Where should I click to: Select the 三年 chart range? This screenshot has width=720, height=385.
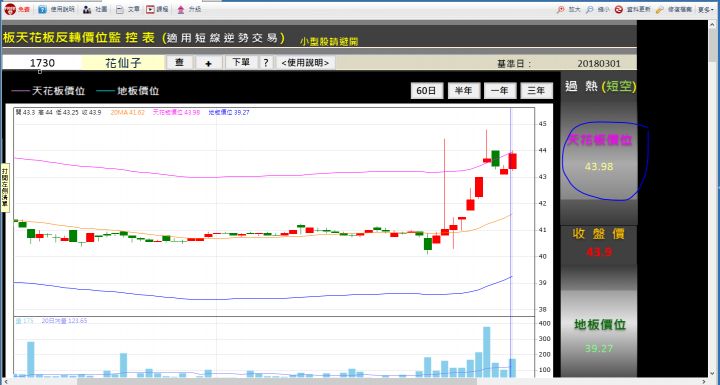536,91
